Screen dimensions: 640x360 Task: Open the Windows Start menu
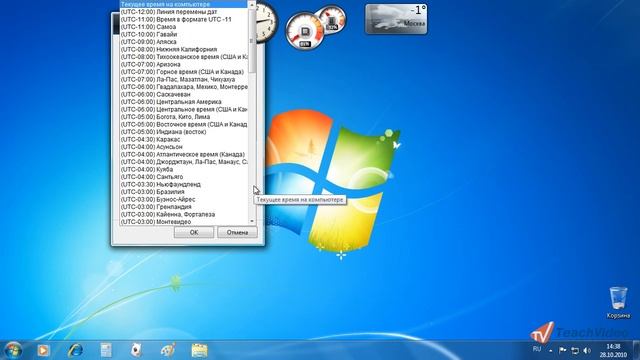coord(13,350)
